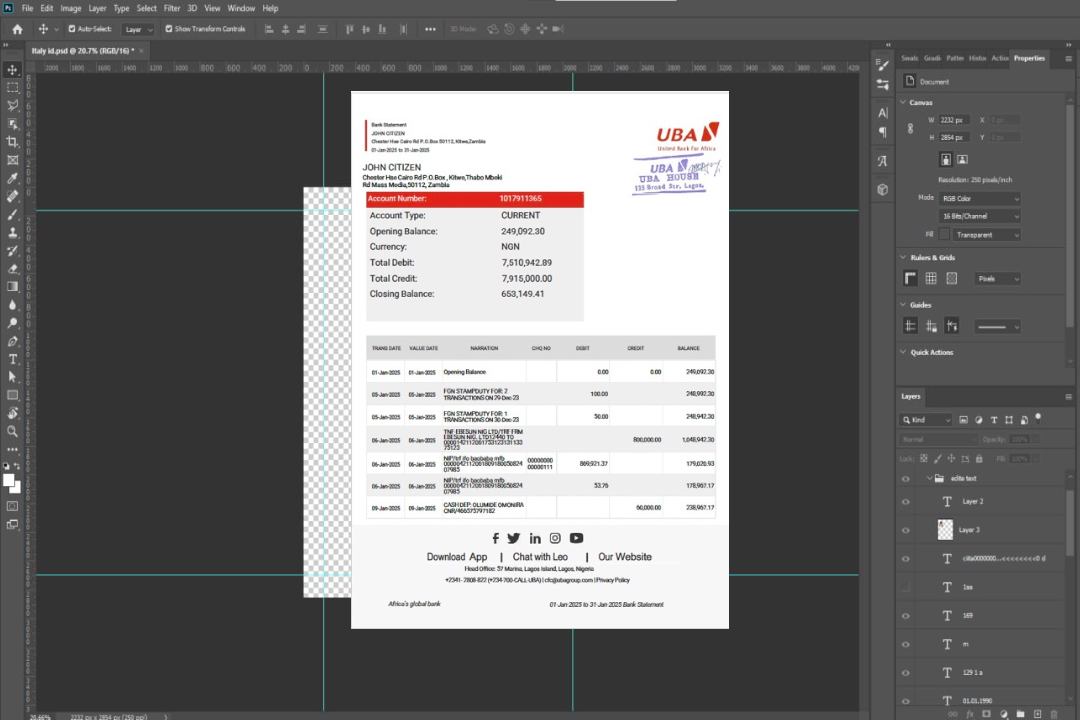Select the Polygonal Lasso tool
This screenshot has width=1080, height=720.
[12, 105]
